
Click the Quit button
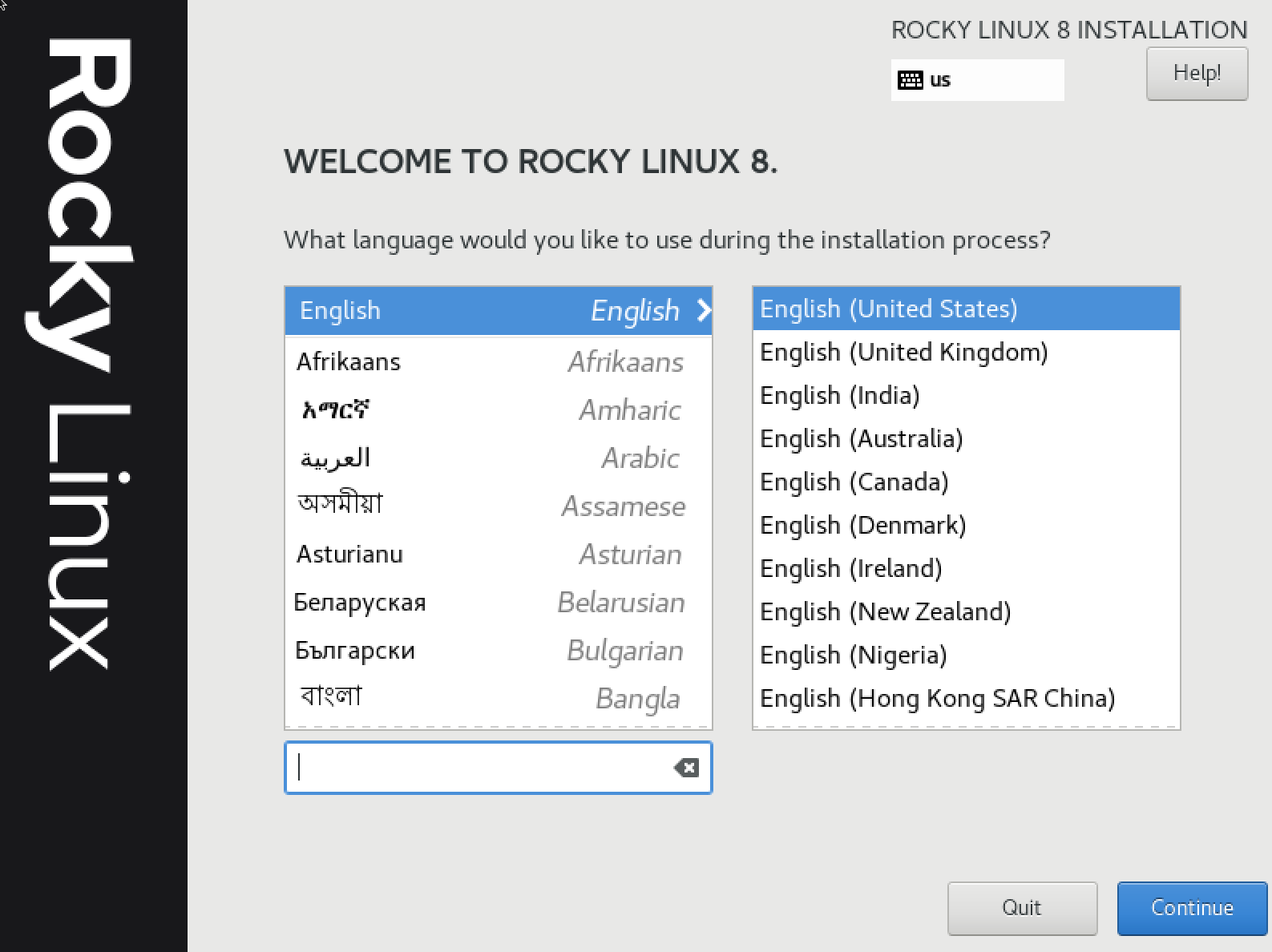[x=1022, y=908]
